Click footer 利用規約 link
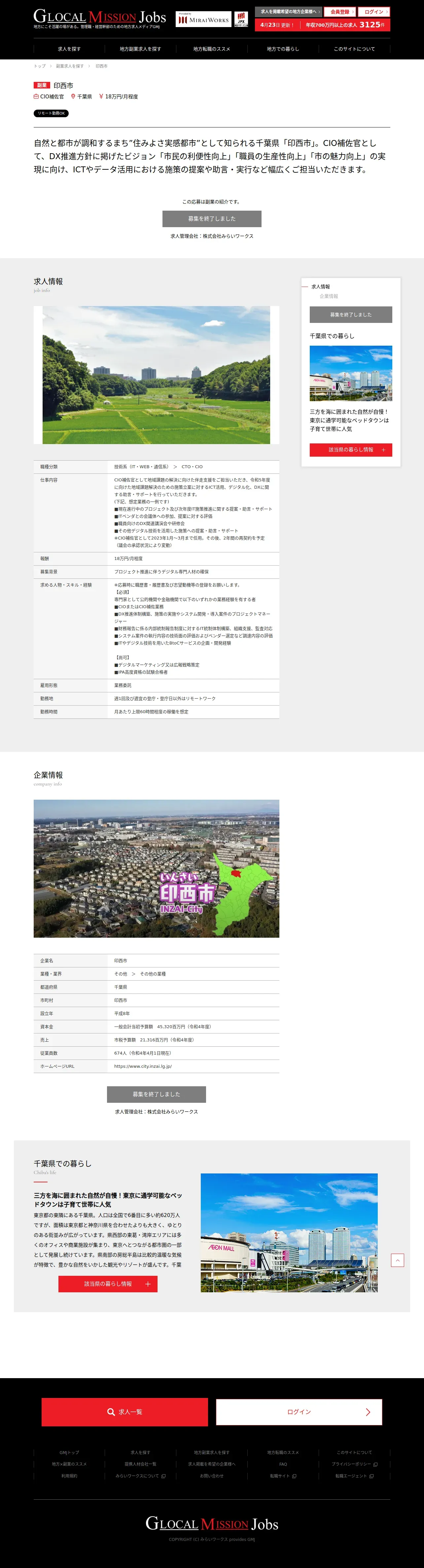The height and width of the screenshot is (1568, 424). tap(69, 1476)
